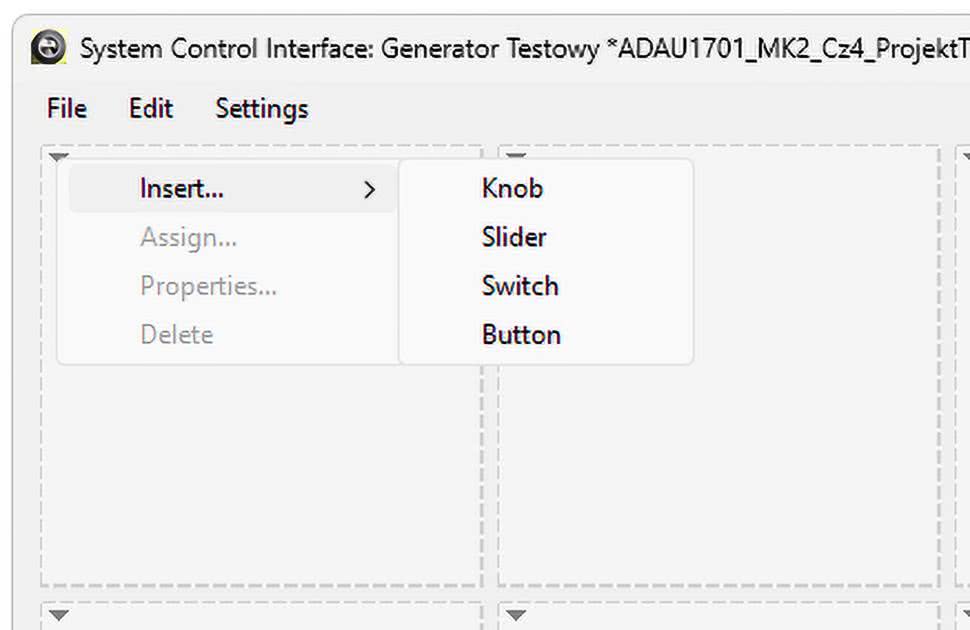Viewport: 970px width, 630px height.
Task: Open the Settings menu
Action: [261, 108]
